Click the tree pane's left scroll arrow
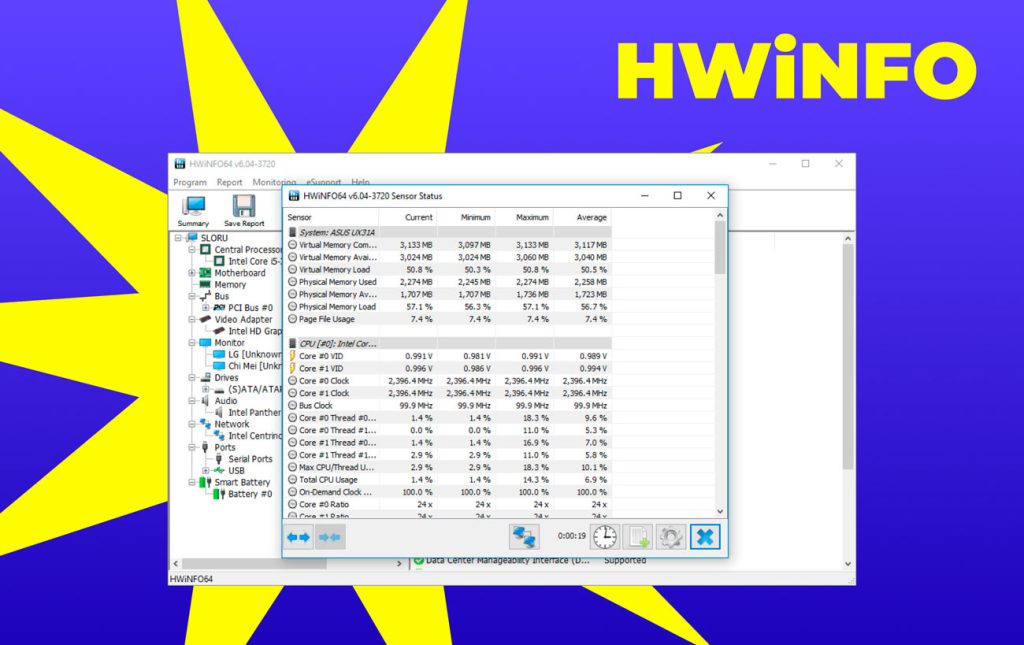 pyautogui.click(x=175, y=563)
